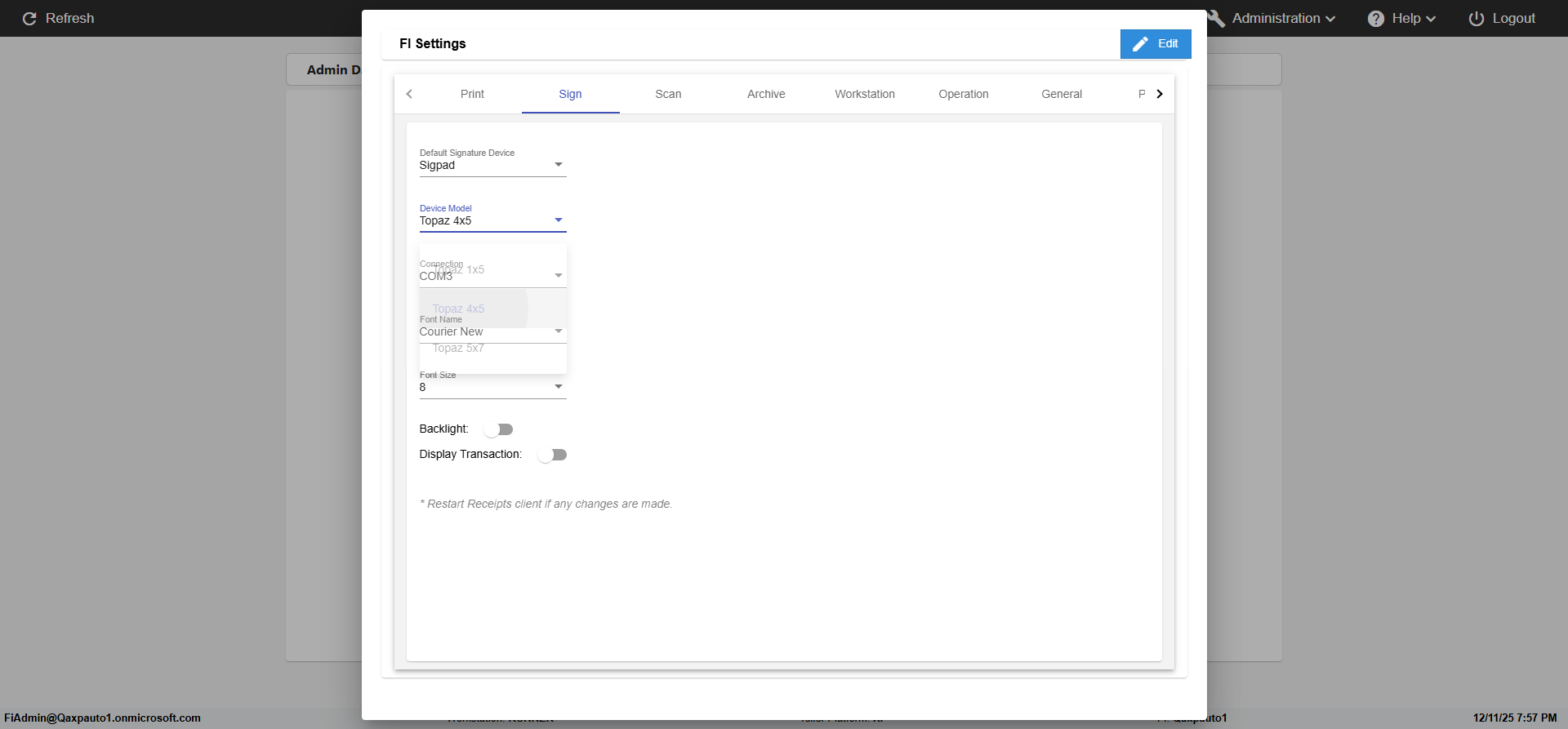Switch to the Archive tab

tap(766, 94)
